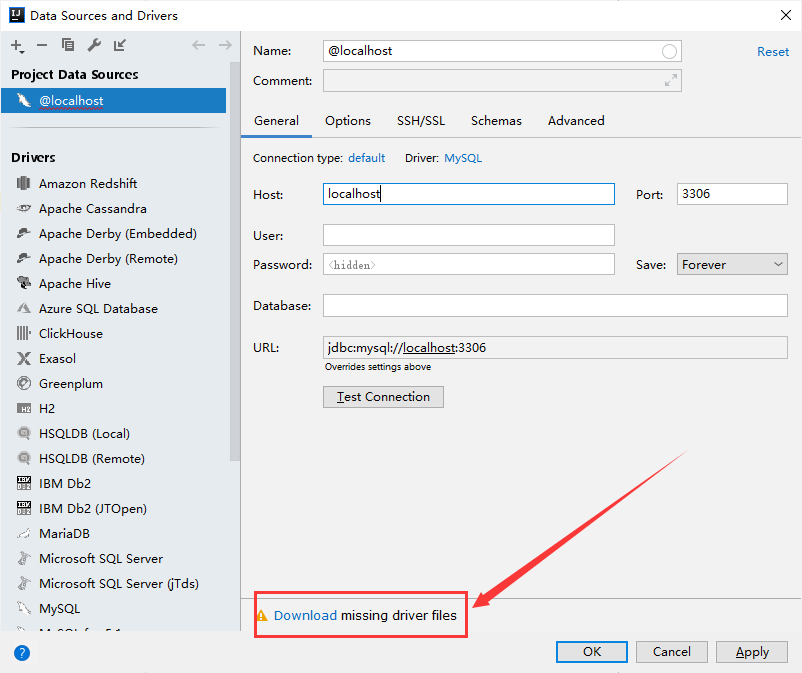Click the Password field
The width and height of the screenshot is (802, 673).
[469, 264]
